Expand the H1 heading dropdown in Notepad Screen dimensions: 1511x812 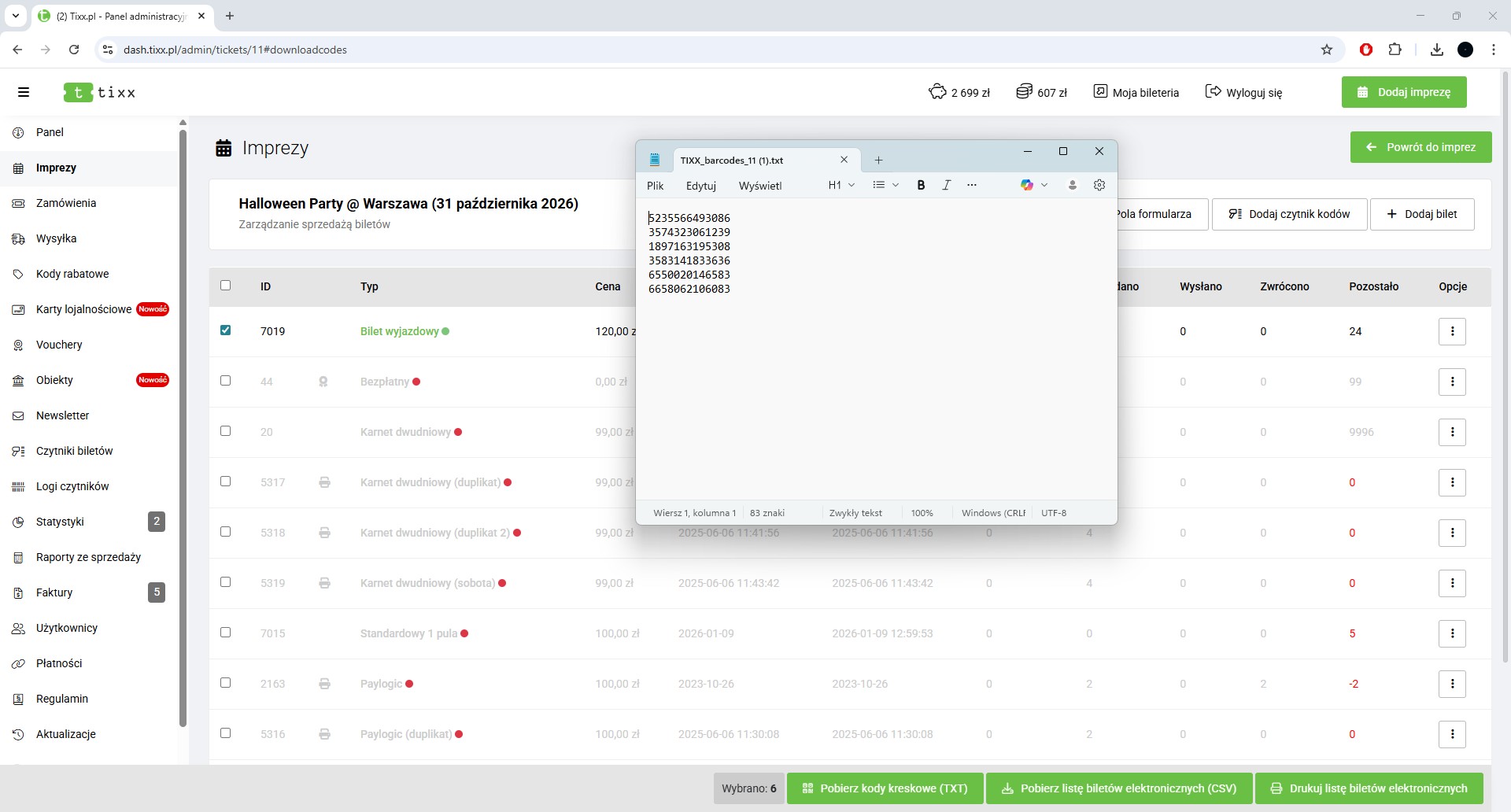click(841, 185)
